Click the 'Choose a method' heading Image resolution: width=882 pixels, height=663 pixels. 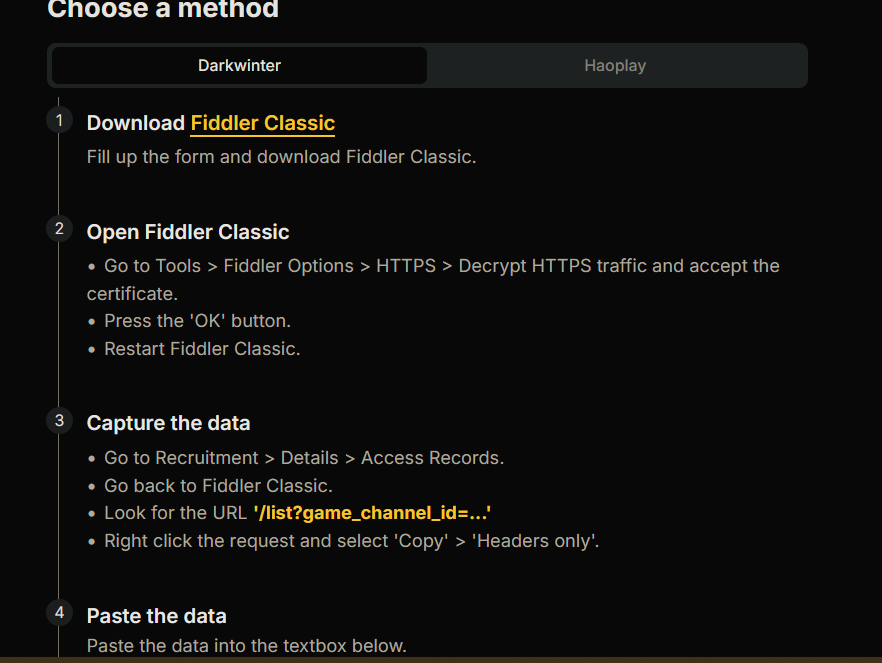[163, 9]
